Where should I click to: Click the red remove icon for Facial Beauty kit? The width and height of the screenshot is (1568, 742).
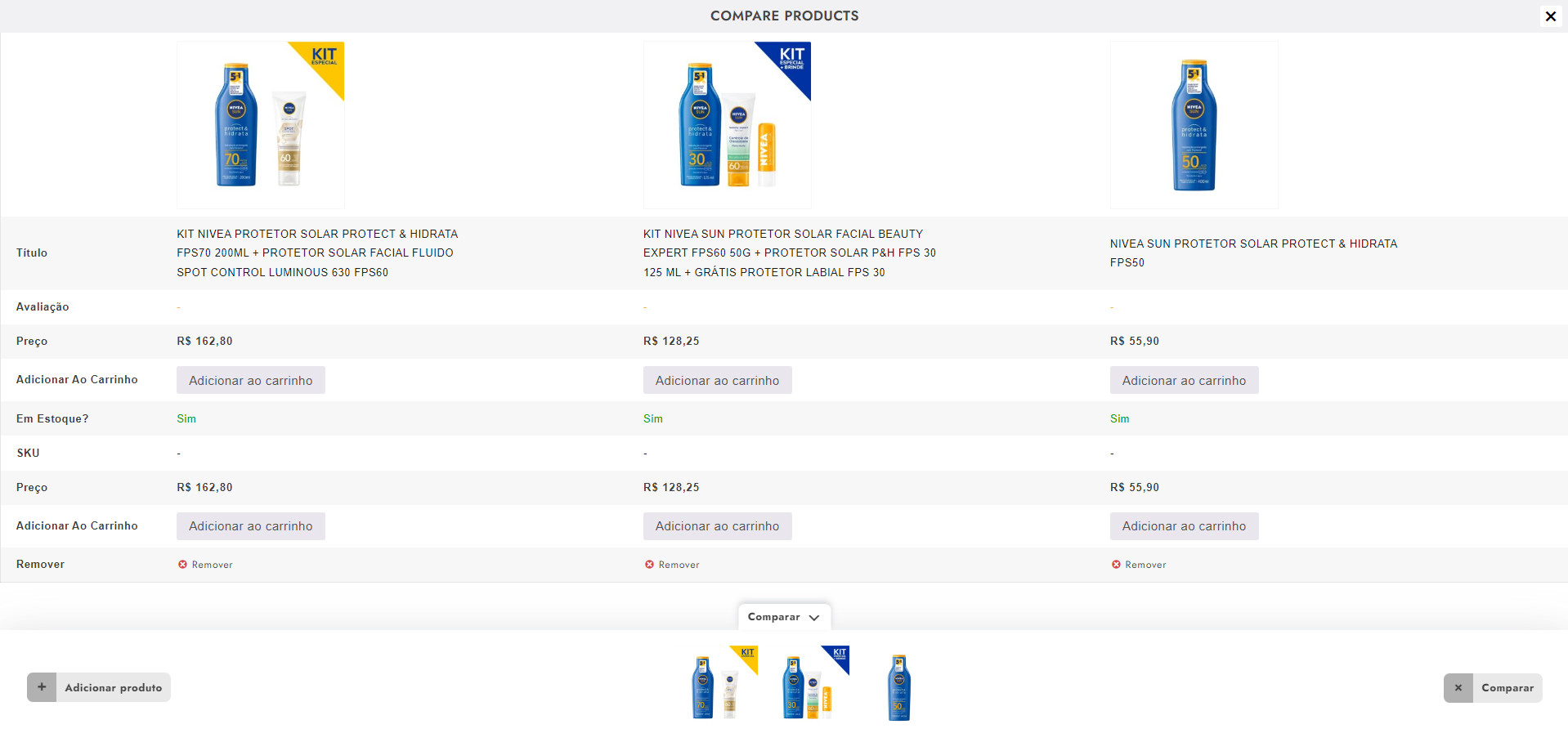[649, 565]
